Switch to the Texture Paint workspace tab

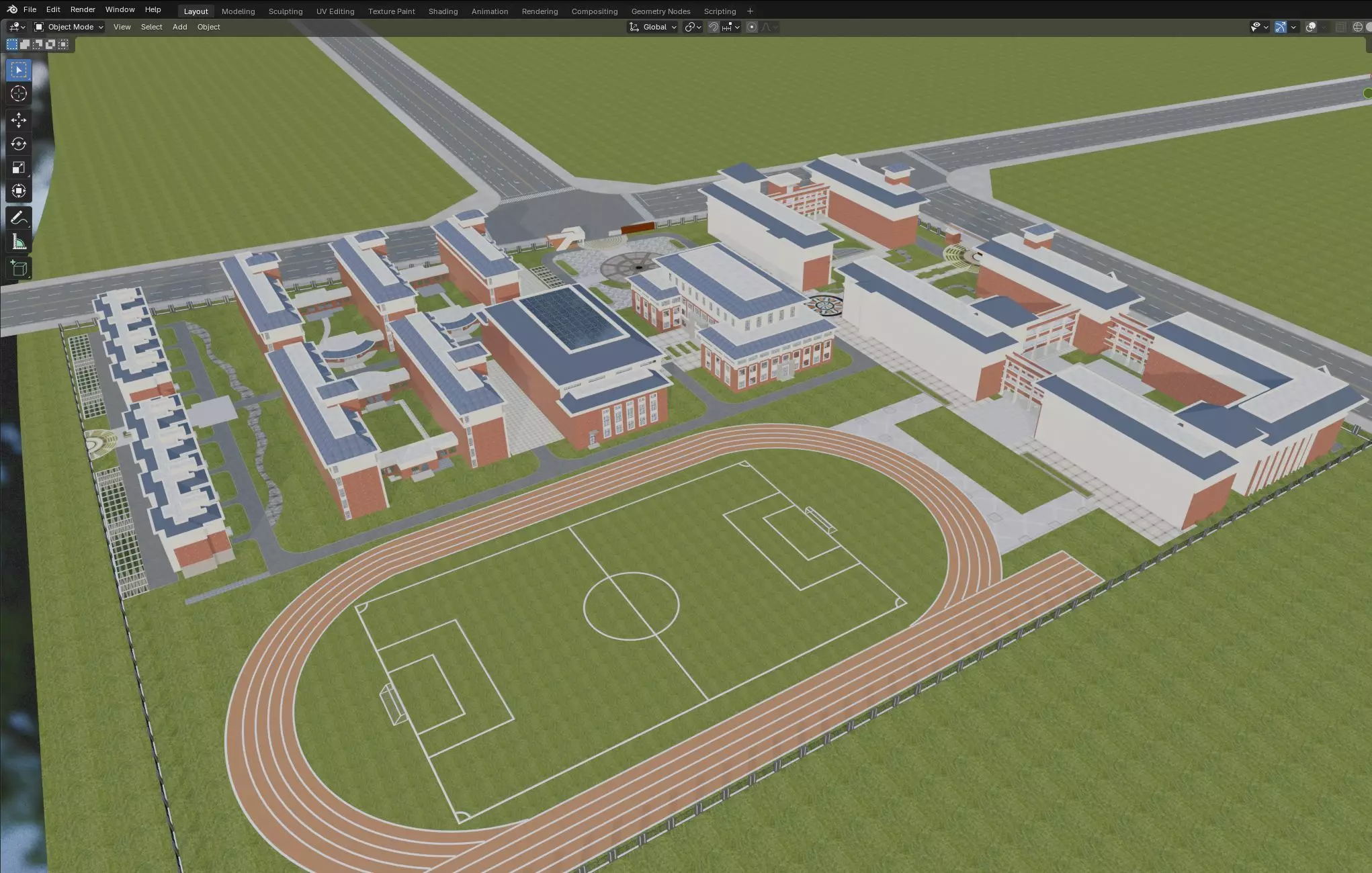click(391, 11)
